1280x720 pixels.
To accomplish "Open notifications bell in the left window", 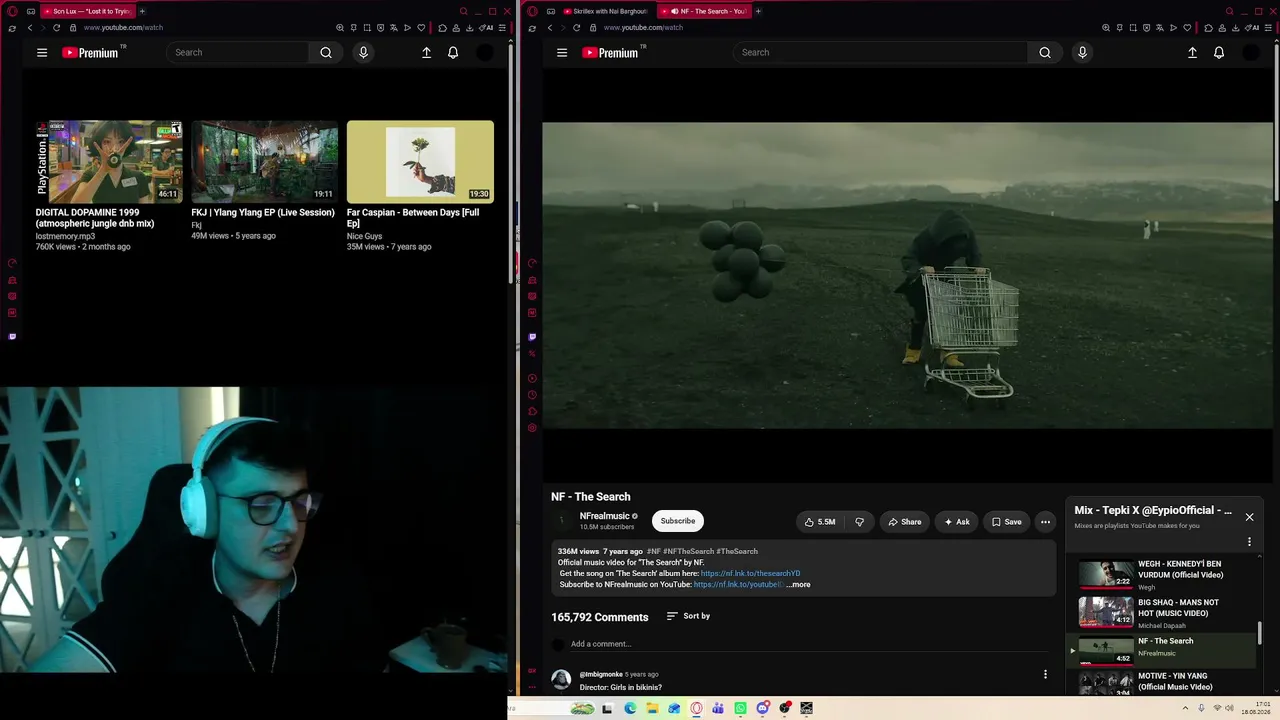I will pyautogui.click(x=453, y=52).
